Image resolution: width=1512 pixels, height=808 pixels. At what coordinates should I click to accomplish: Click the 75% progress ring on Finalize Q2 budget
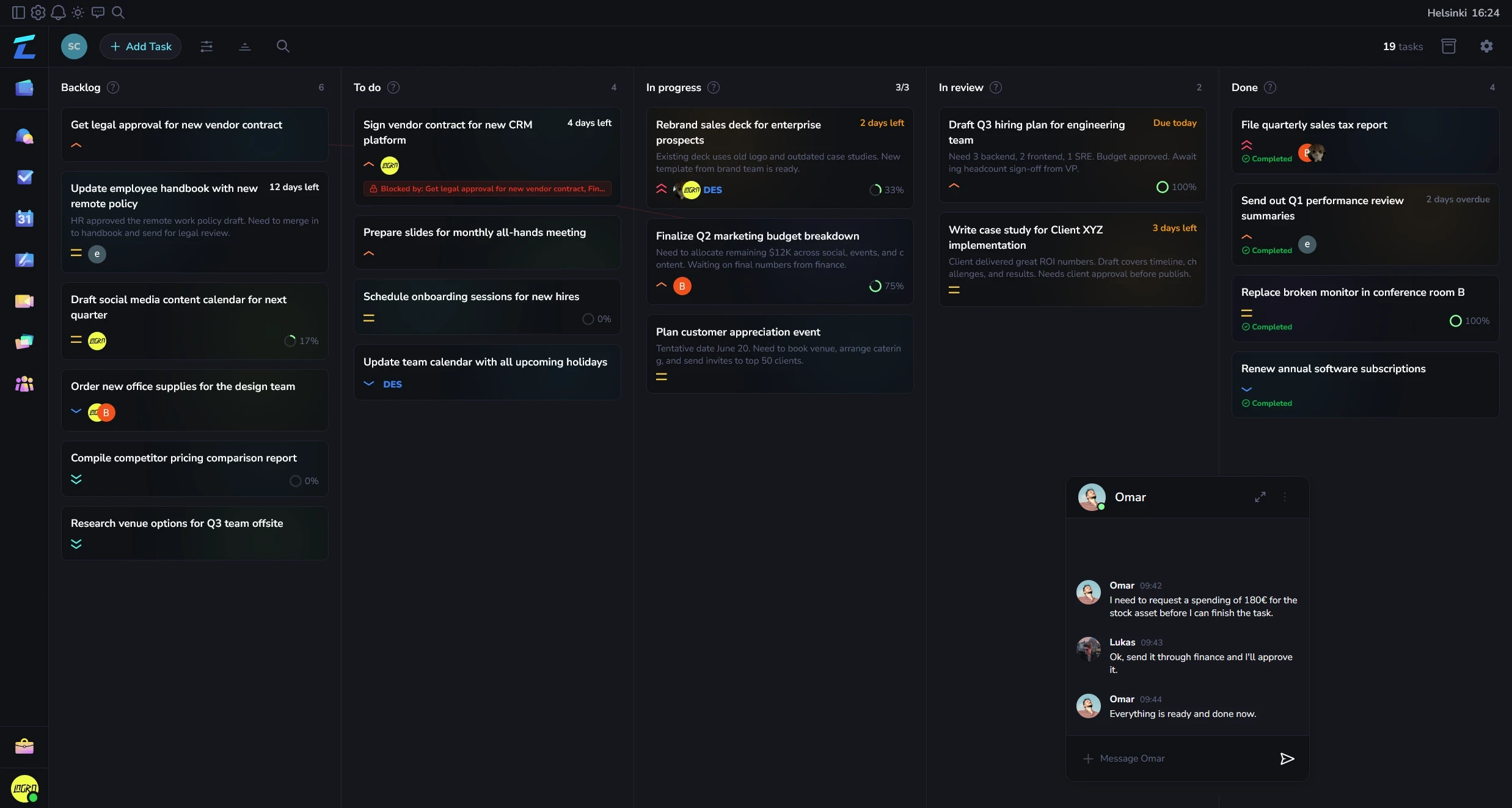(875, 286)
